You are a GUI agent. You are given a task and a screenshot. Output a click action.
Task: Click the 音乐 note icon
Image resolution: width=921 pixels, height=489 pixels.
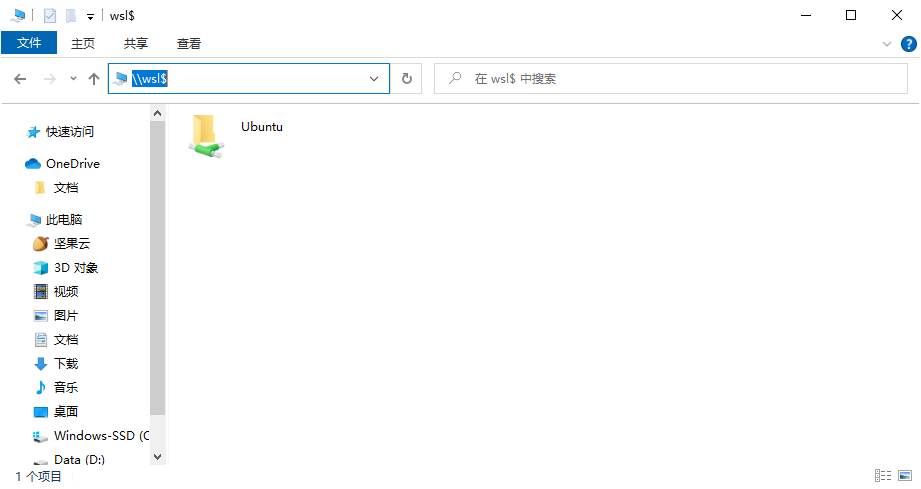click(41, 387)
